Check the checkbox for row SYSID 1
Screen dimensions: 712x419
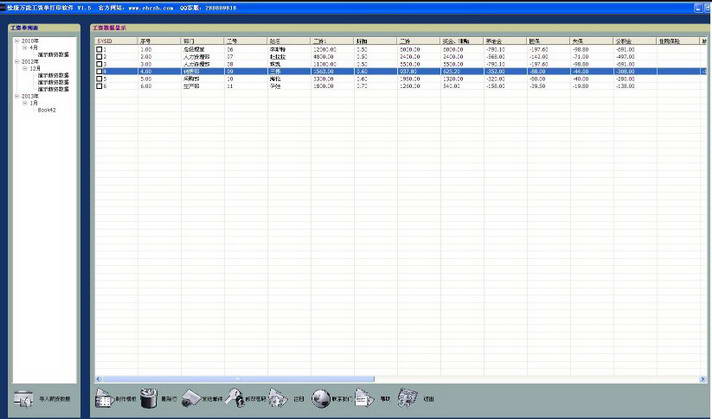coord(99,49)
